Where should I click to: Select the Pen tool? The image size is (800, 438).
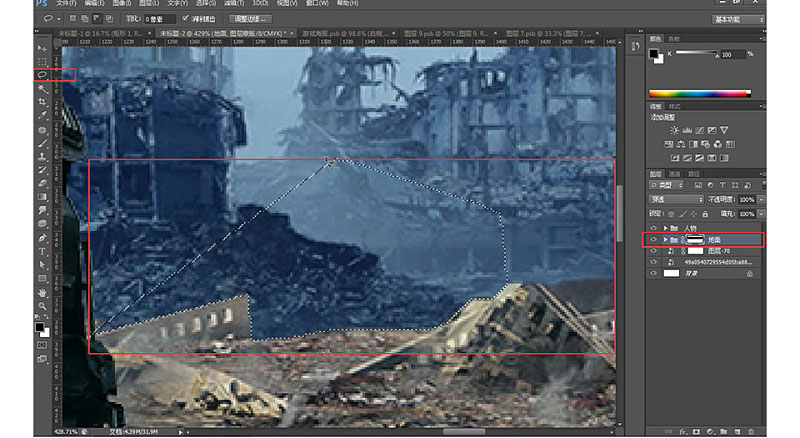pyautogui.click(x=42, y=238)
